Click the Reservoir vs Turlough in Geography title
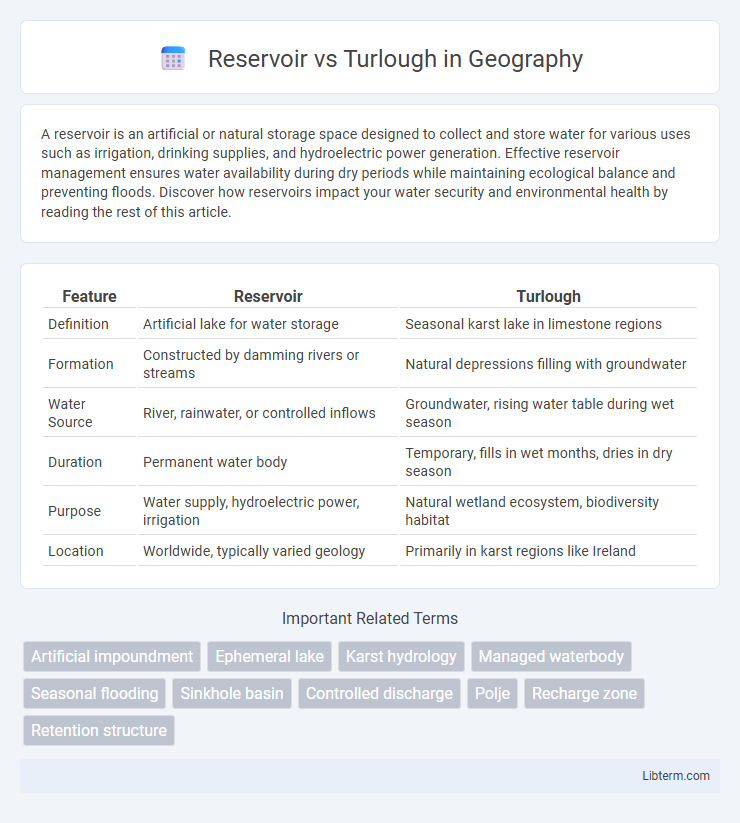This screenshot has height=823, width=740. (395, 58)
